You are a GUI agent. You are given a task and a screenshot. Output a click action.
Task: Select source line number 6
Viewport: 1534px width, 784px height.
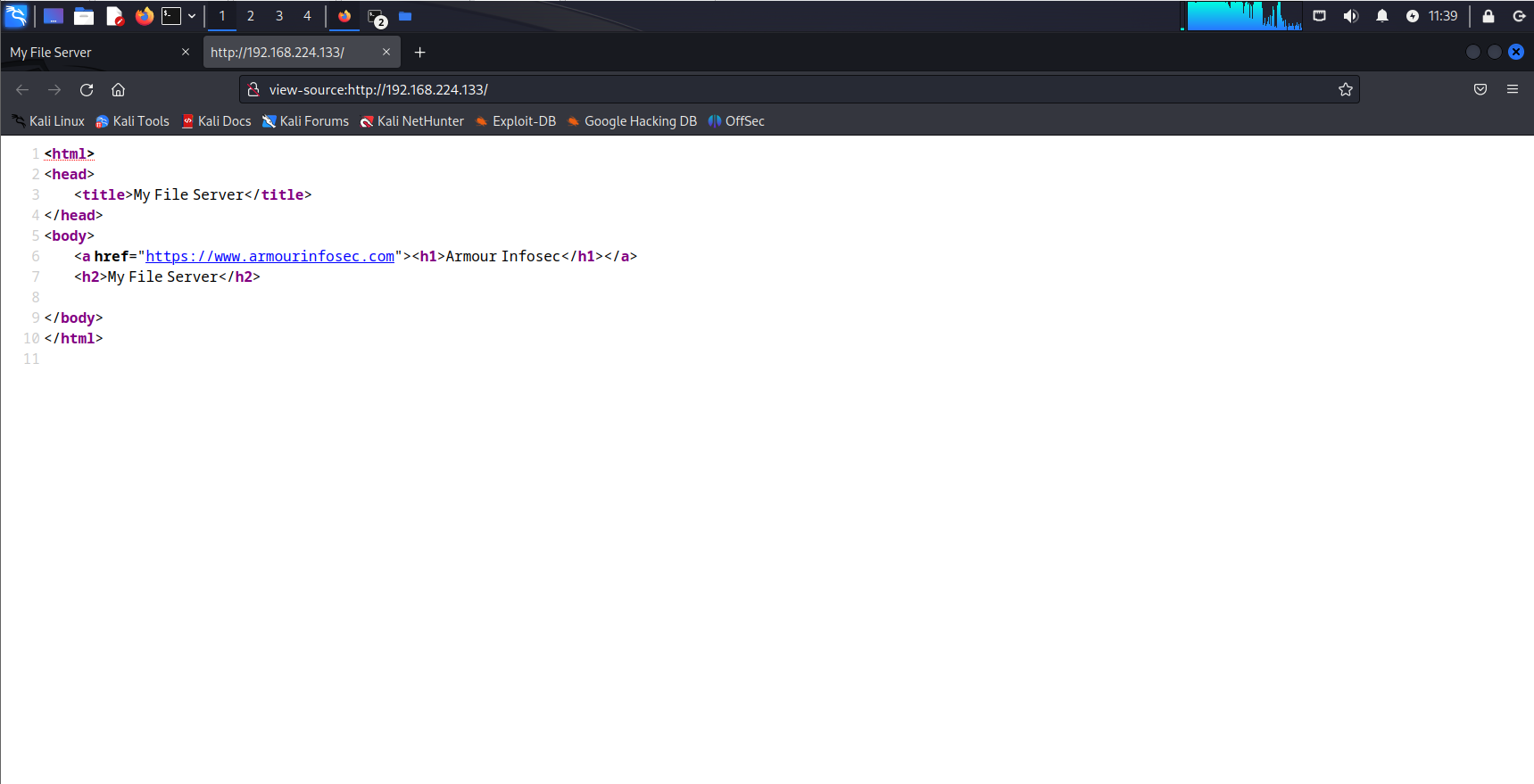click(36, 256)
